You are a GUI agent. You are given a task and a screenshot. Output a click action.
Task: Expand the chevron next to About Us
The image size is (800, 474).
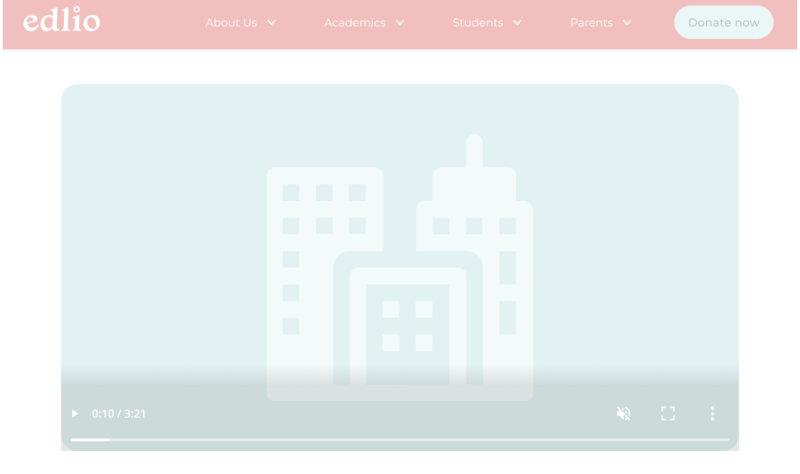coord(271,23)
